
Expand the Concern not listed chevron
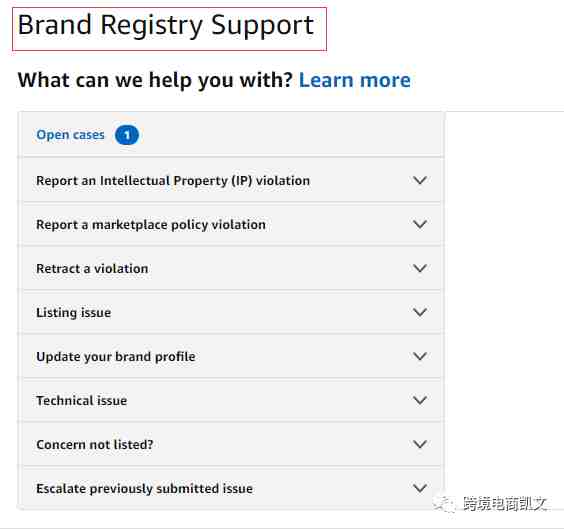tap(420, 444)
